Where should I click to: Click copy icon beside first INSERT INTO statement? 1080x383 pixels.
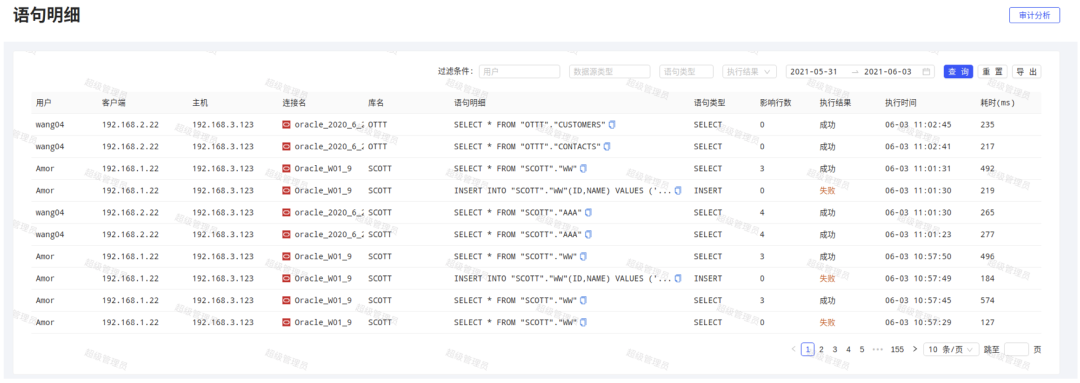pos(678,191)
